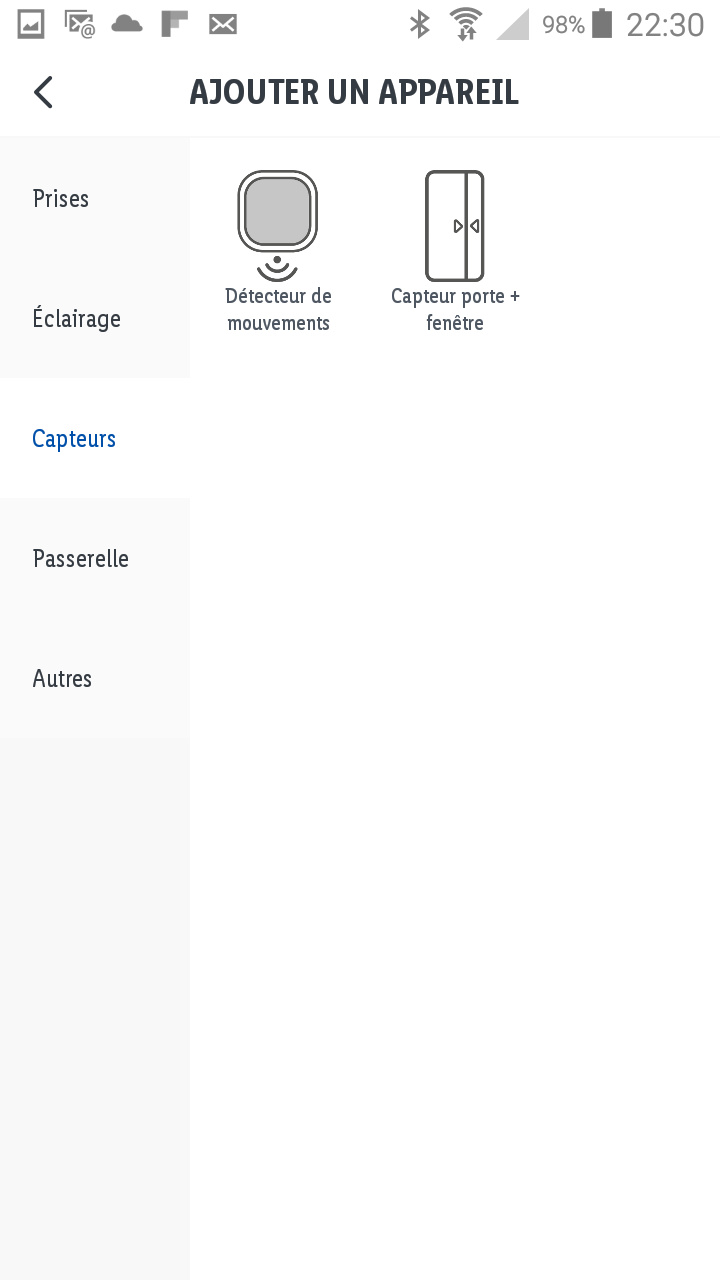
Task: Open the Passerelle category
Action: tap(95, 558)
